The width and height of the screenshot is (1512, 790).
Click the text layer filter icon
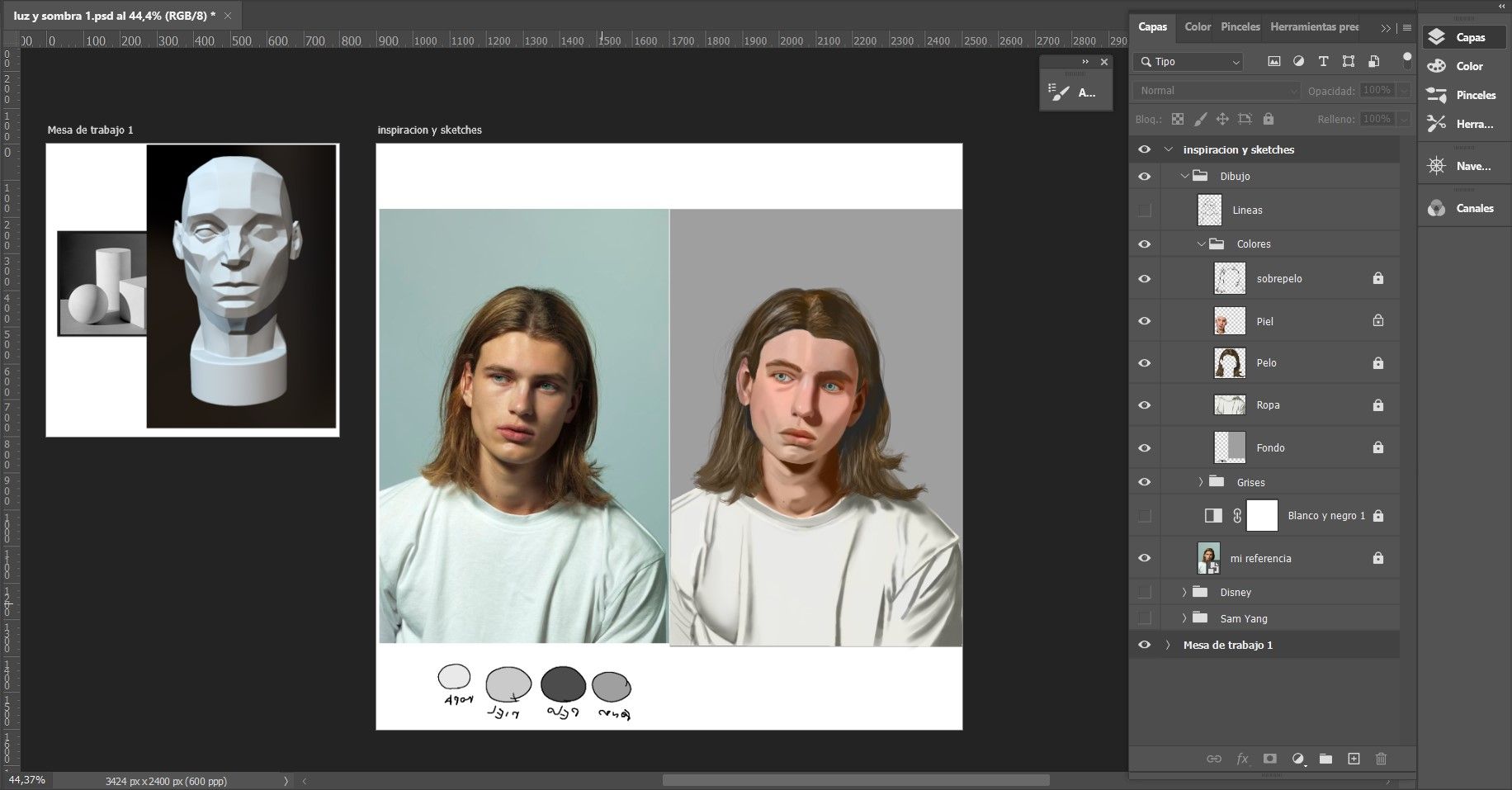pos(1323,61)
